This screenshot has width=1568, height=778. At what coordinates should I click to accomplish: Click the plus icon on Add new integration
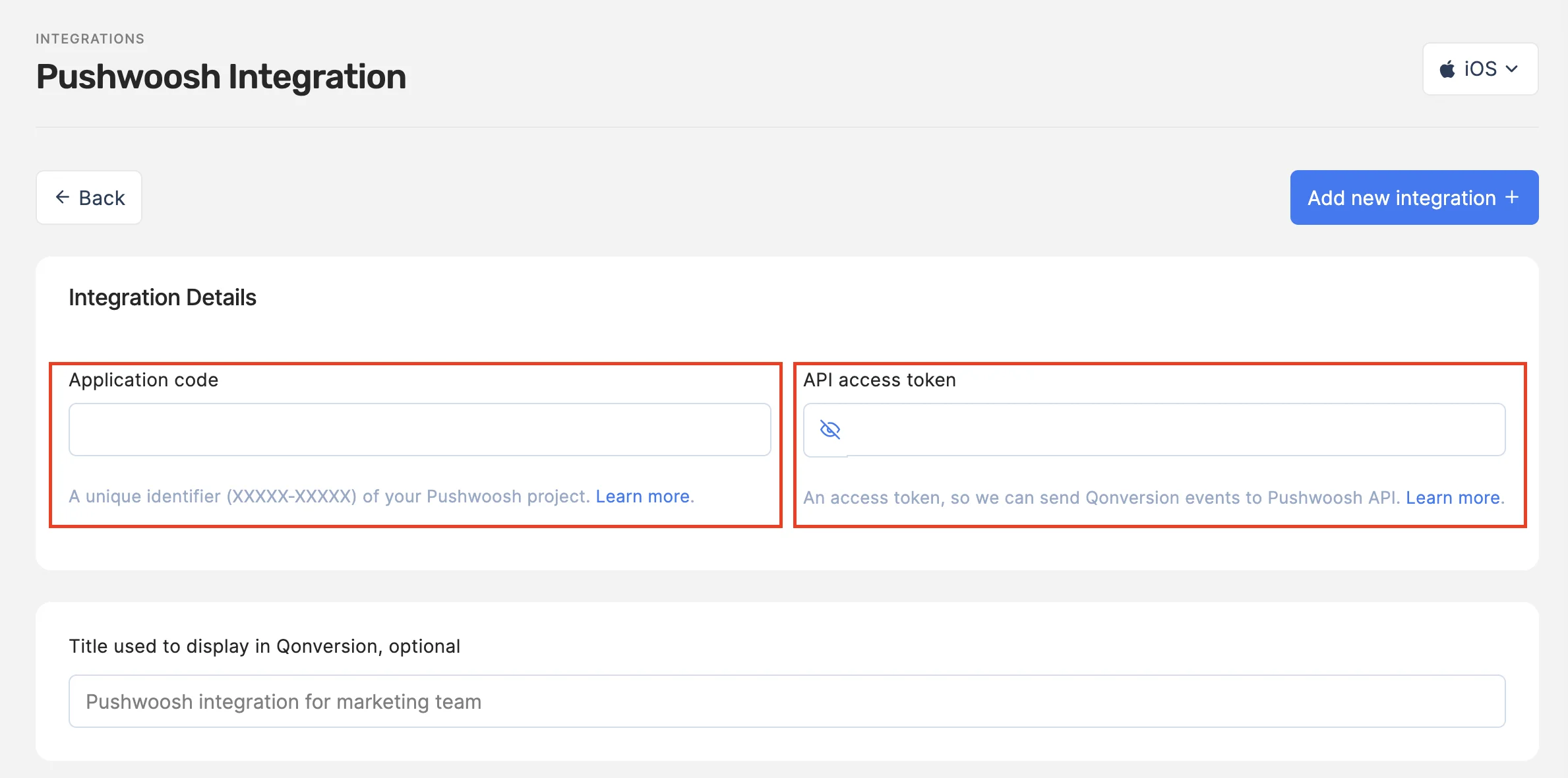pos(1511,197)
